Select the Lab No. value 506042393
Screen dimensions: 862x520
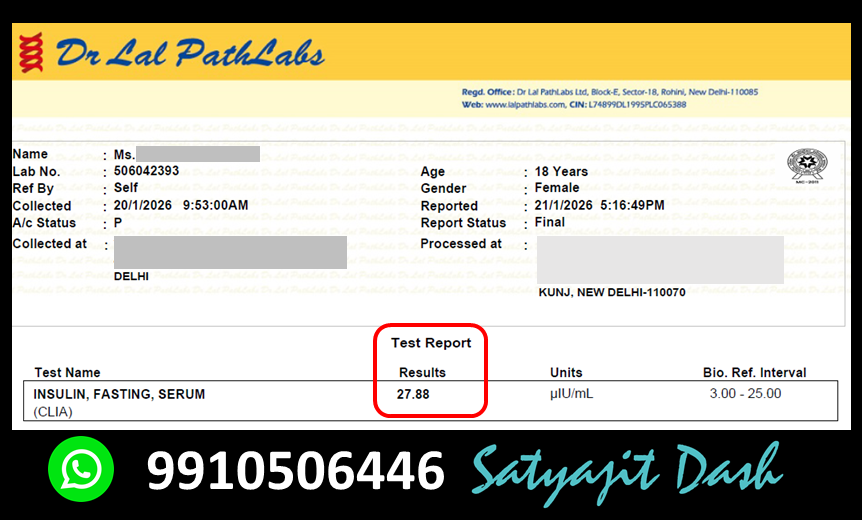[146, 171]
